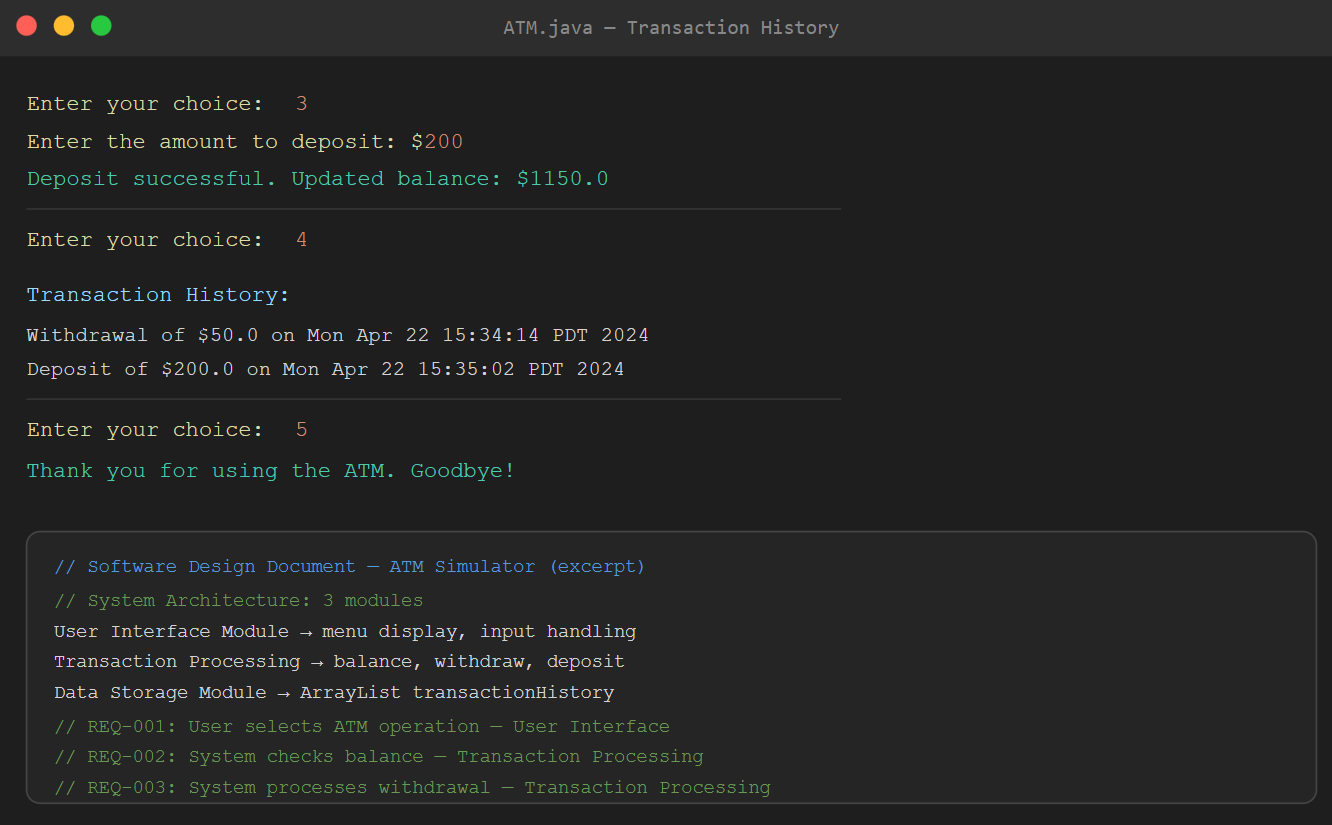Select the choice value 3 deposit option
The height and width of the screenshot is (825, 1332).
pyautogui.click(x=301, y=103)
